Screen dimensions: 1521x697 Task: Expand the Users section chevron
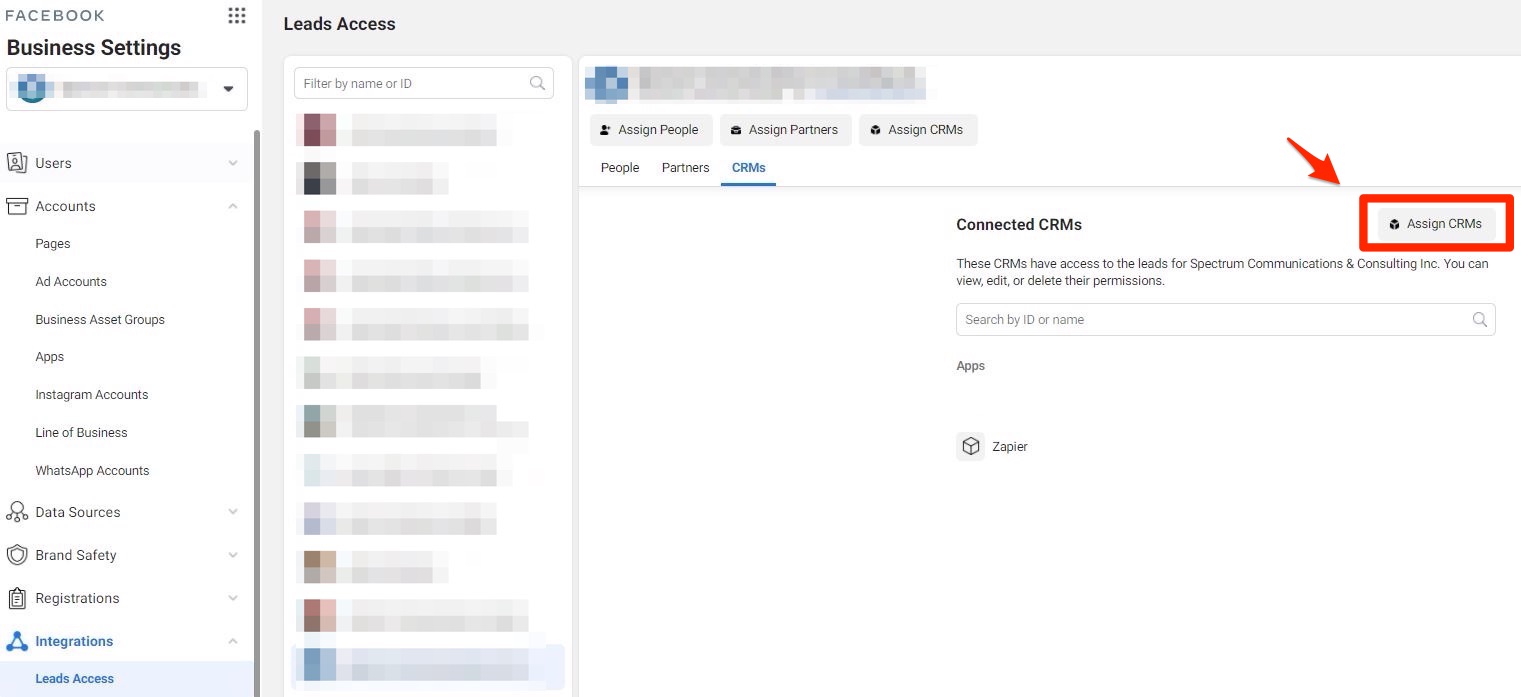233,163
